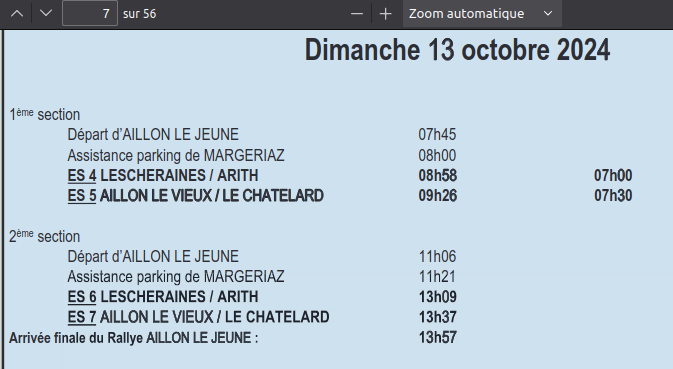673x369 pixels.
Task: Click the underlined ES 5 label
Action: [82, 196]
